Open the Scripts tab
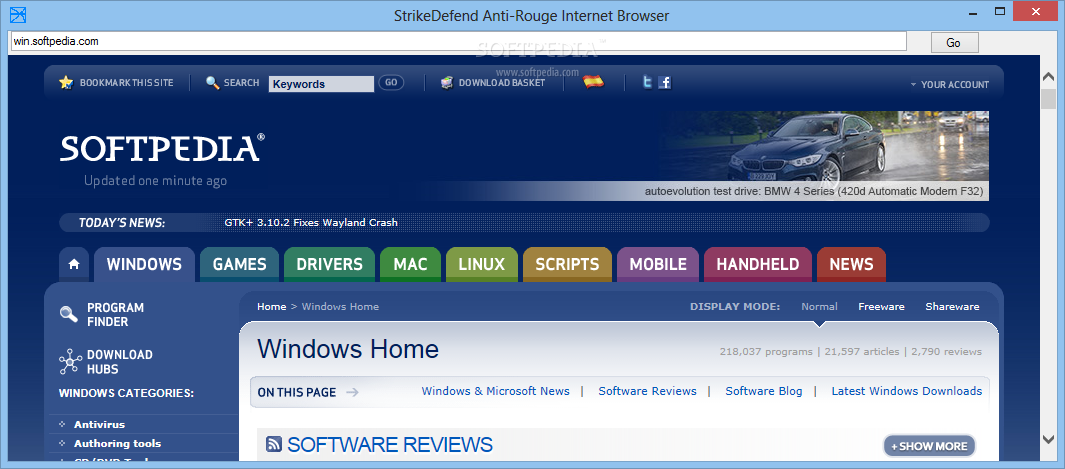Screen dimensions: 1065x469 (x=567, y=265)
